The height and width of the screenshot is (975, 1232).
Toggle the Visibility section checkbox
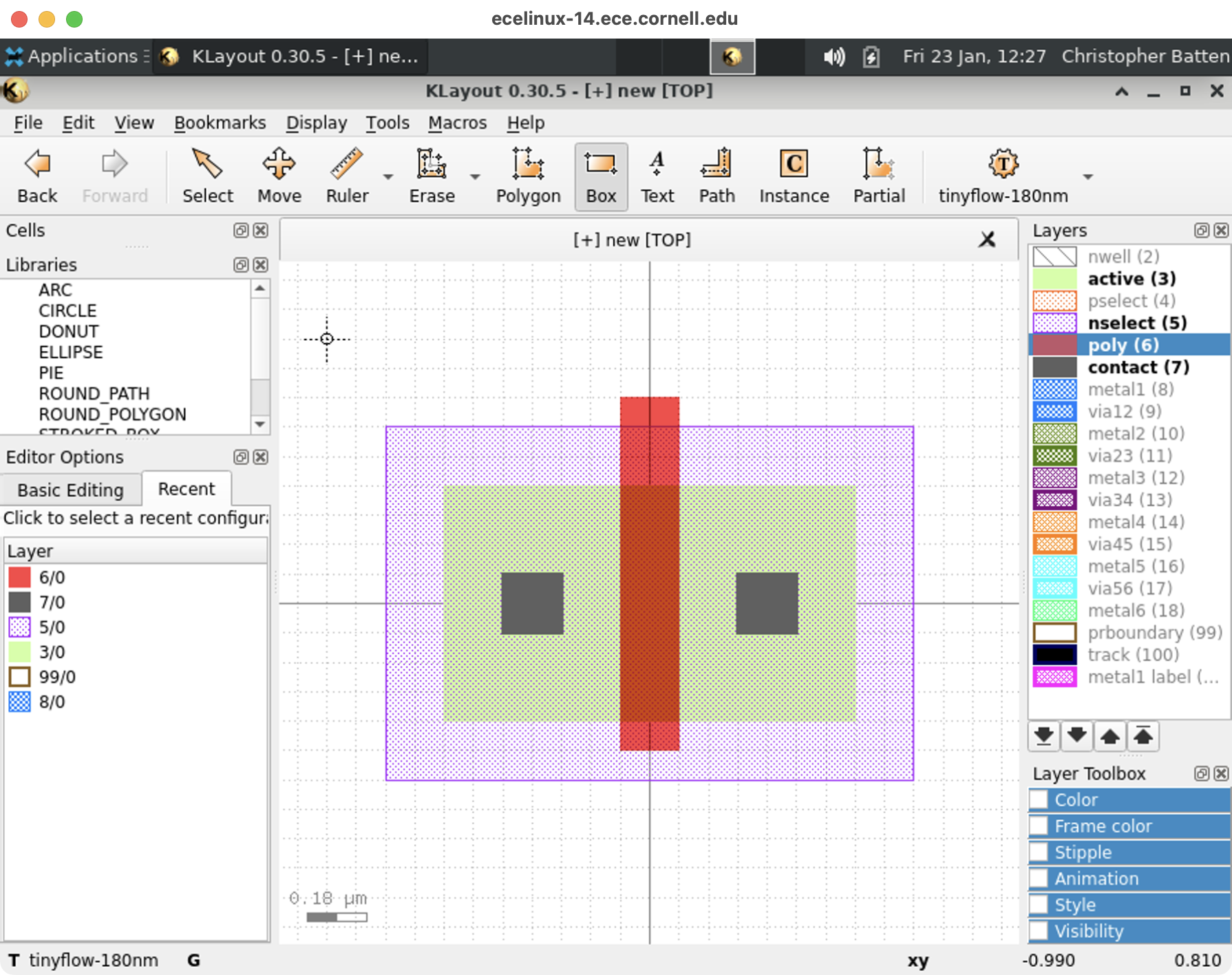(x=1039, y=931)
